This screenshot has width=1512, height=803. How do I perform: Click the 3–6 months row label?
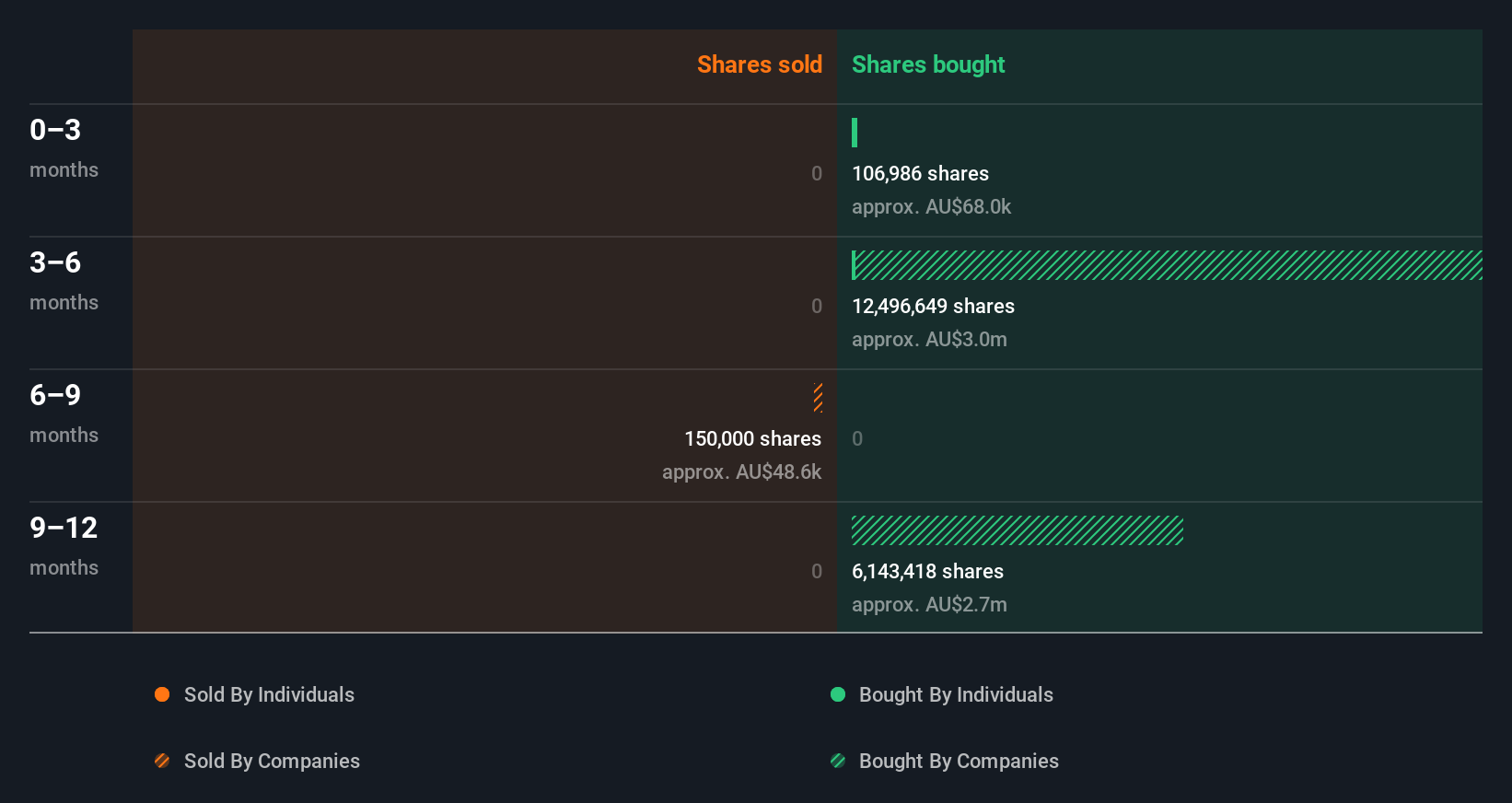(x=64, y=280)
